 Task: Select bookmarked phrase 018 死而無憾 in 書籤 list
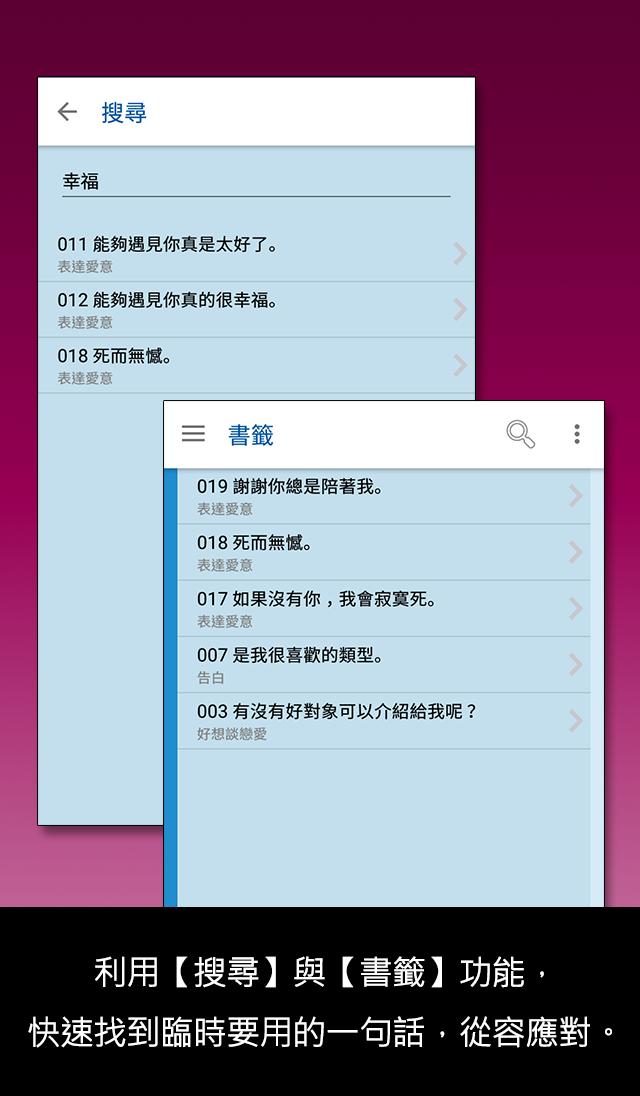(x=384, y=552)
